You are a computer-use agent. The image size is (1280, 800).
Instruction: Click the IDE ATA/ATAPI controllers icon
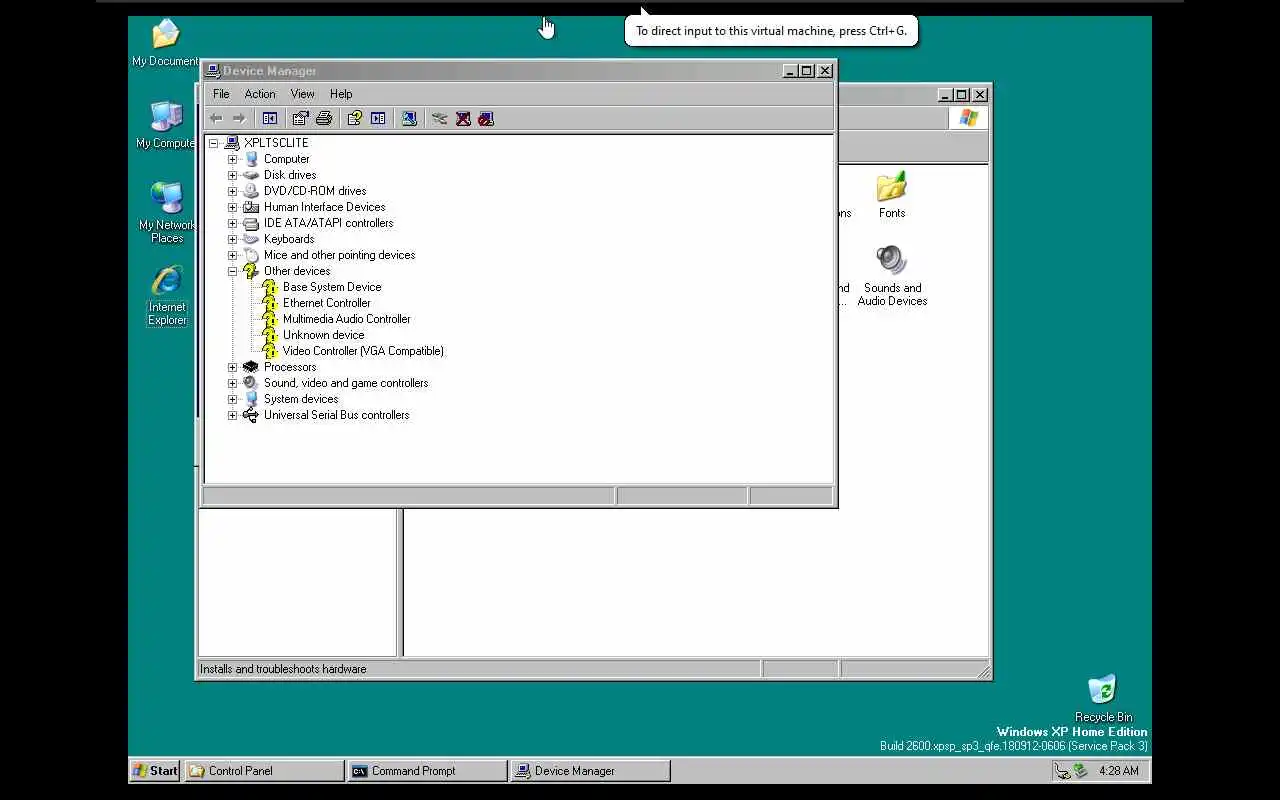tap(251, 223)
